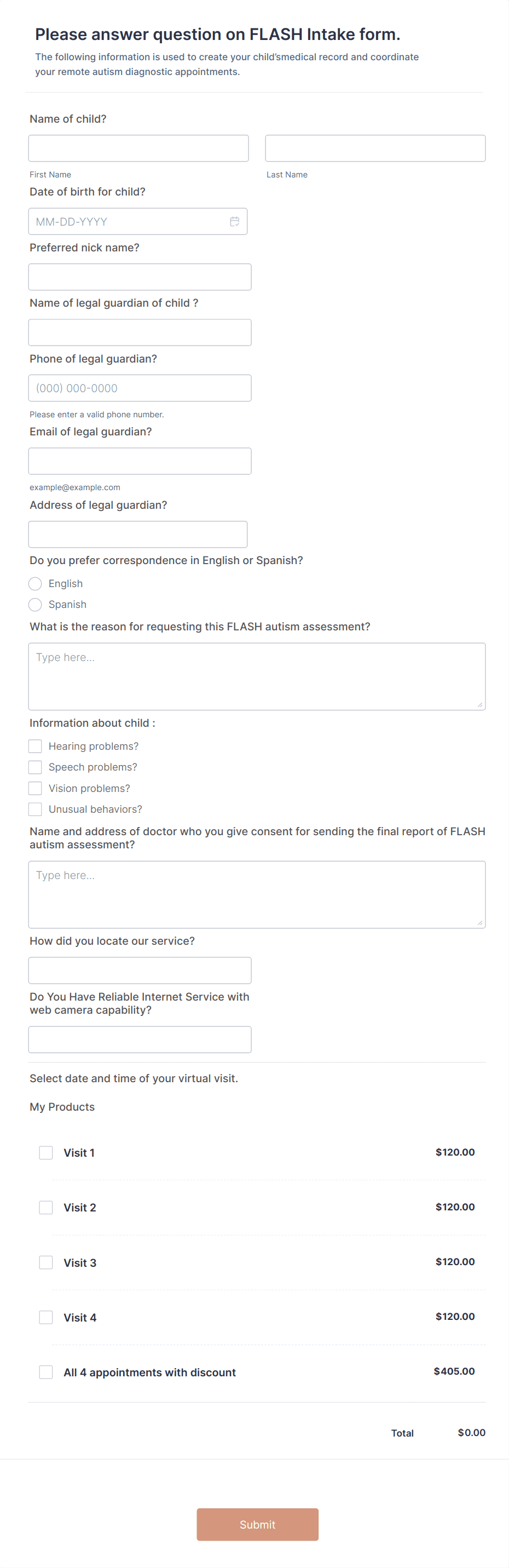Click the preferred nick name field
The width and height of the screenshot is (509, 1568).
(139, 277)
